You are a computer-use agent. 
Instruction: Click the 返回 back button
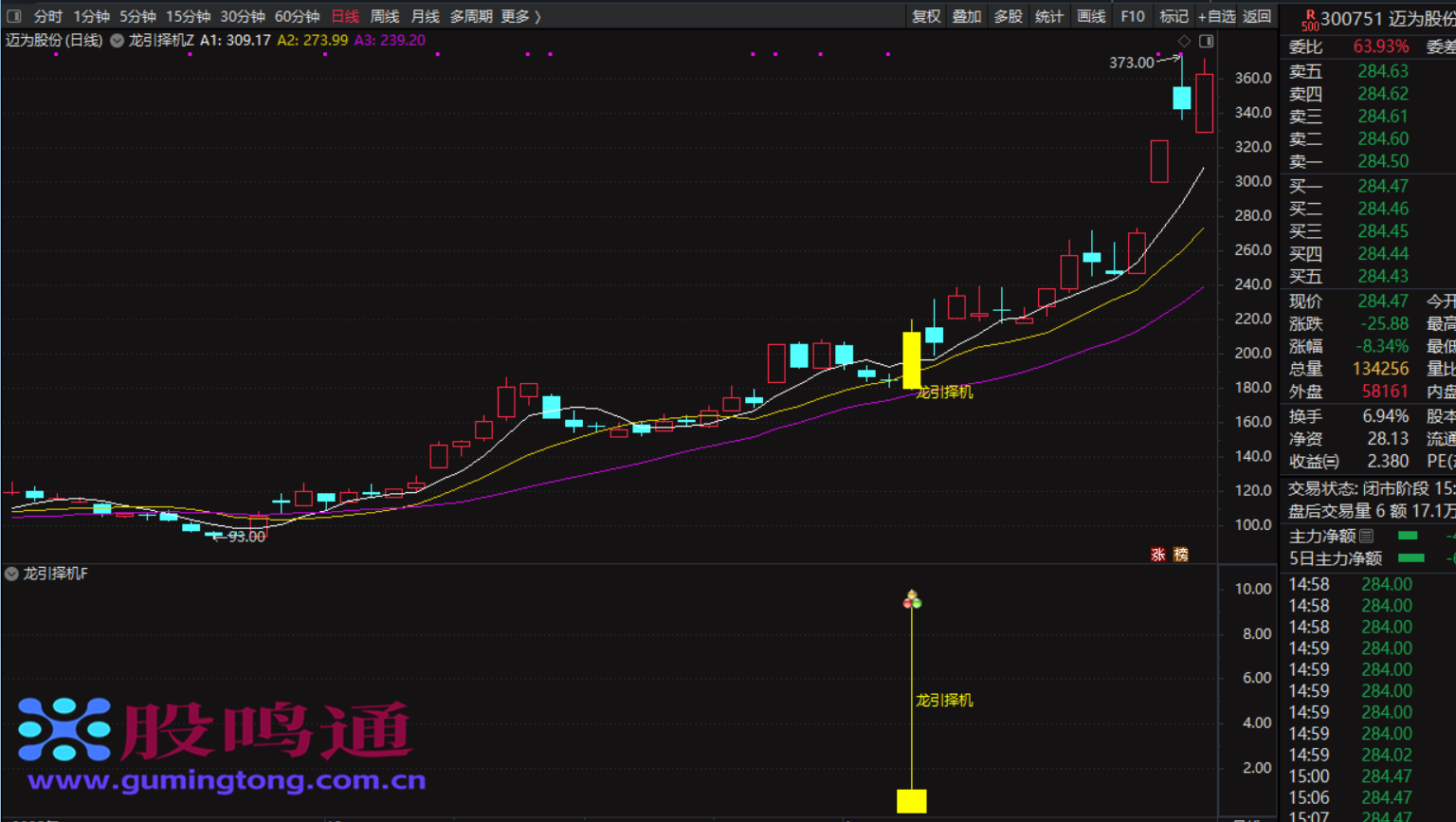tap(1257, 16)
